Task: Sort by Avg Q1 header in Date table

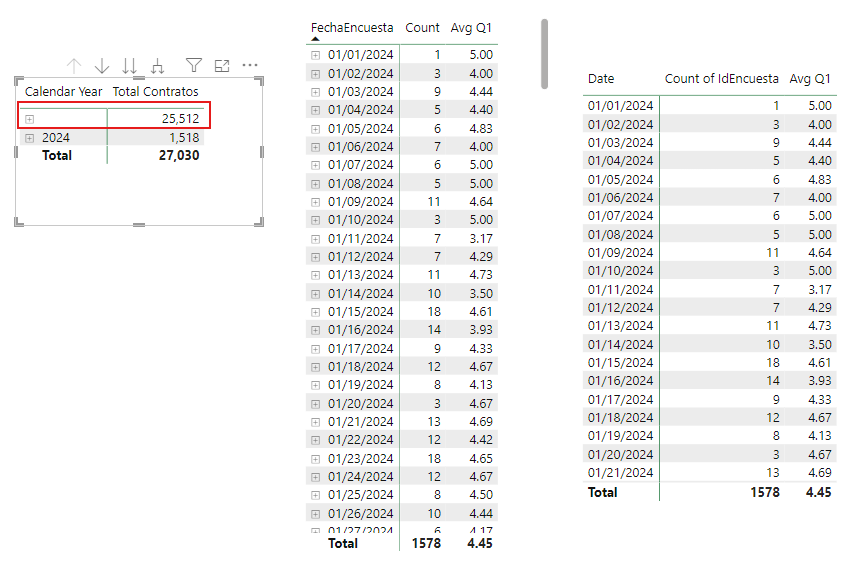Action: (x=810, y=79)
